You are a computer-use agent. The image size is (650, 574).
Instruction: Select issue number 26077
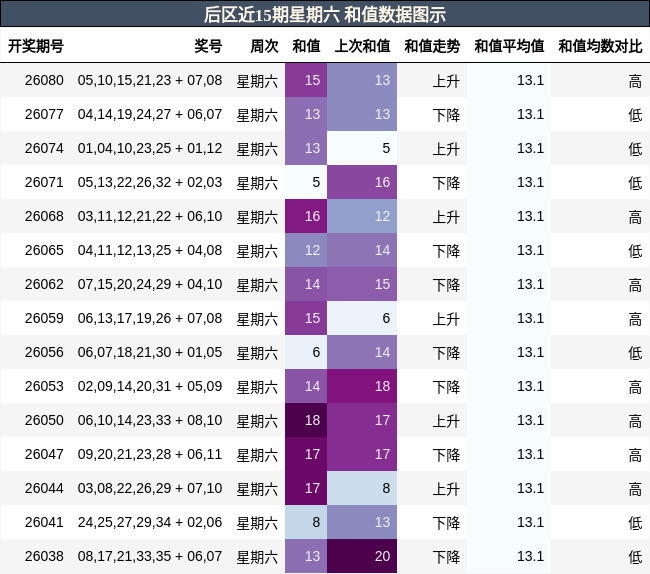(44, 114)
